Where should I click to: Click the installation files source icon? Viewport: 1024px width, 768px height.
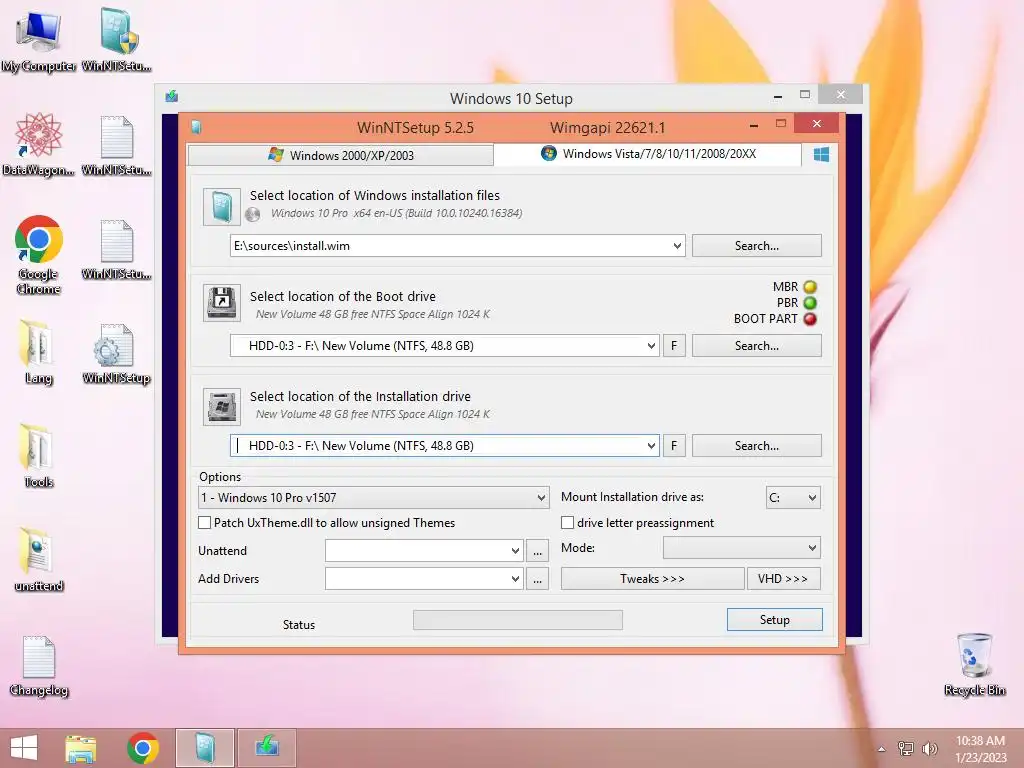[221, 206]
